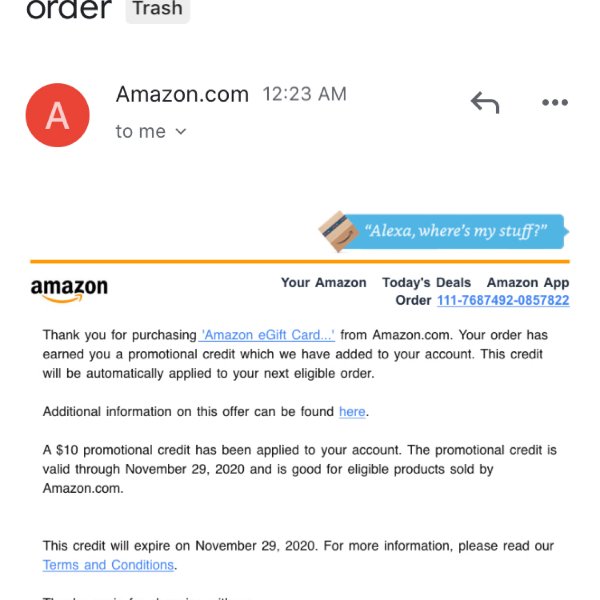Click the 'Amazon eGift Card...' link
Screen dimensions: 600x600
[x=267, y=335]
